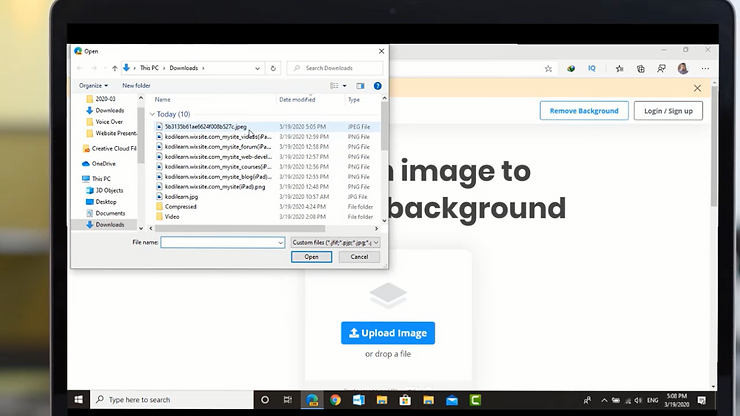740x416 pixels.
Task: Collapse the Today (10) group
Action: [x=152, y=114]
